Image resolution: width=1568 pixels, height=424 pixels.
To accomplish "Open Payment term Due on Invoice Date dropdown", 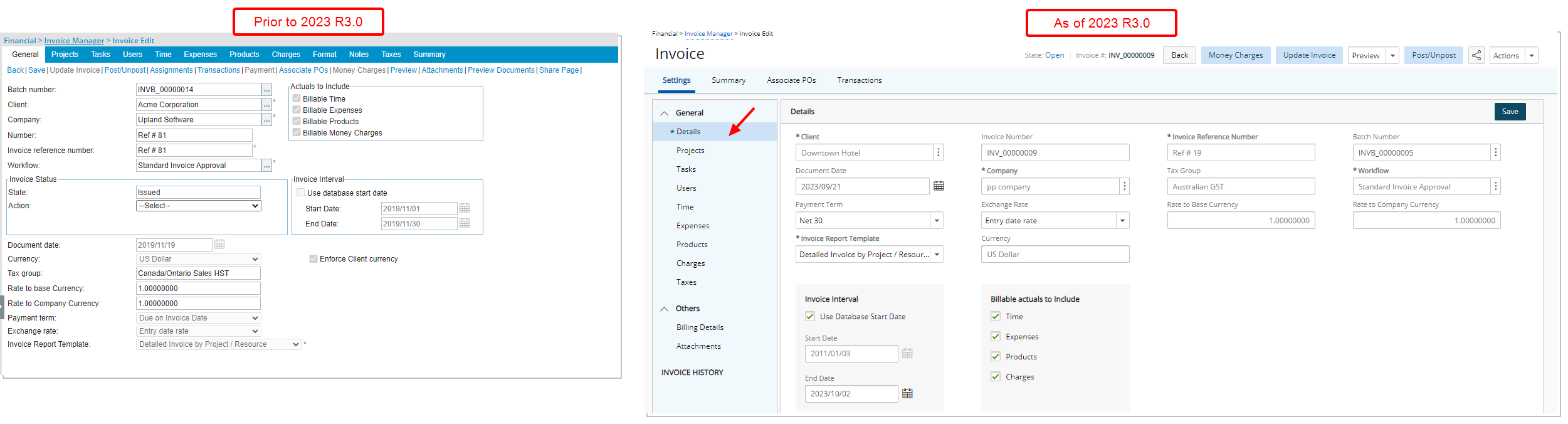I will click(x=198, y=318).
